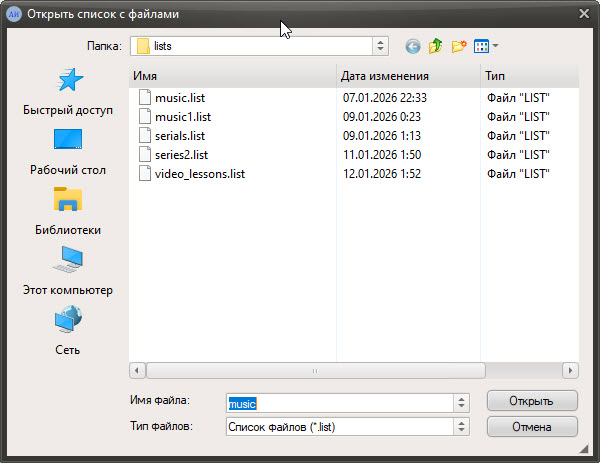The image size is (600, 463).
Task: Close the Открыть список с файлами dialog
Action: [584, 14]
